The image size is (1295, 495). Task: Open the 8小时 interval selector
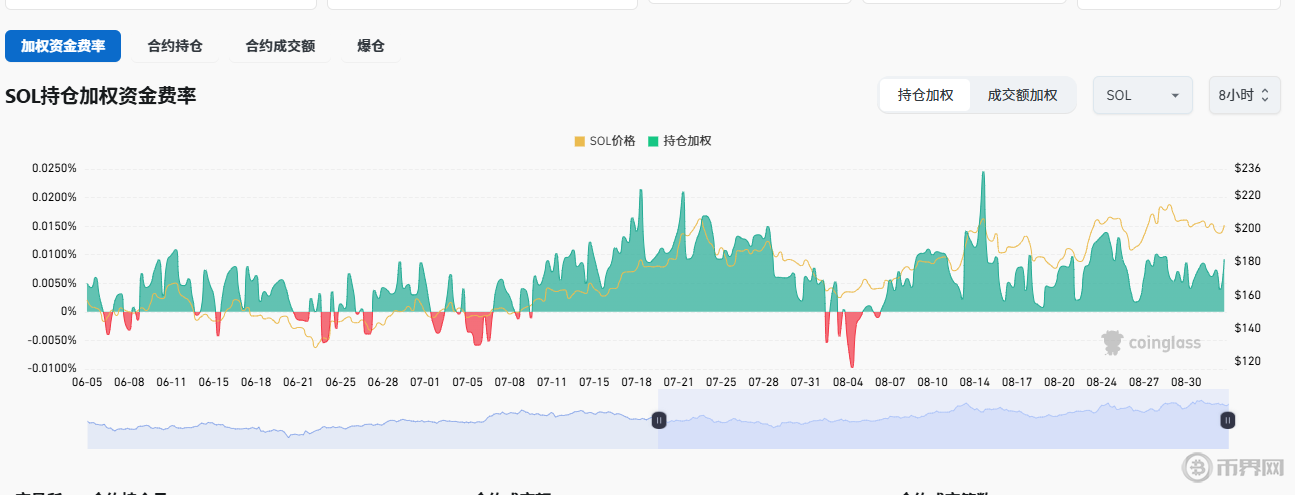(1243, 95)
